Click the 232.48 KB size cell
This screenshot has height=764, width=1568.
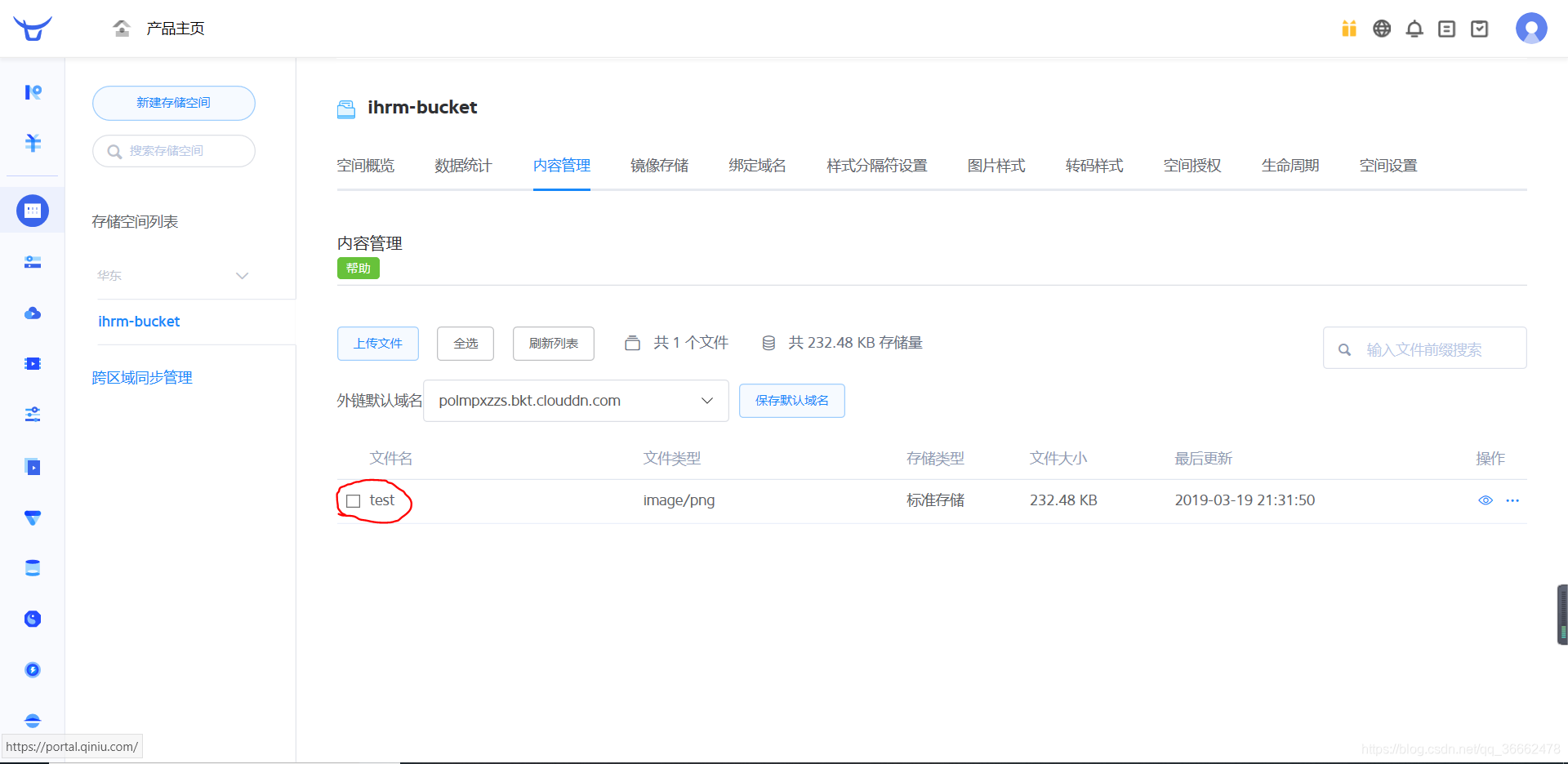point(1063,500)
